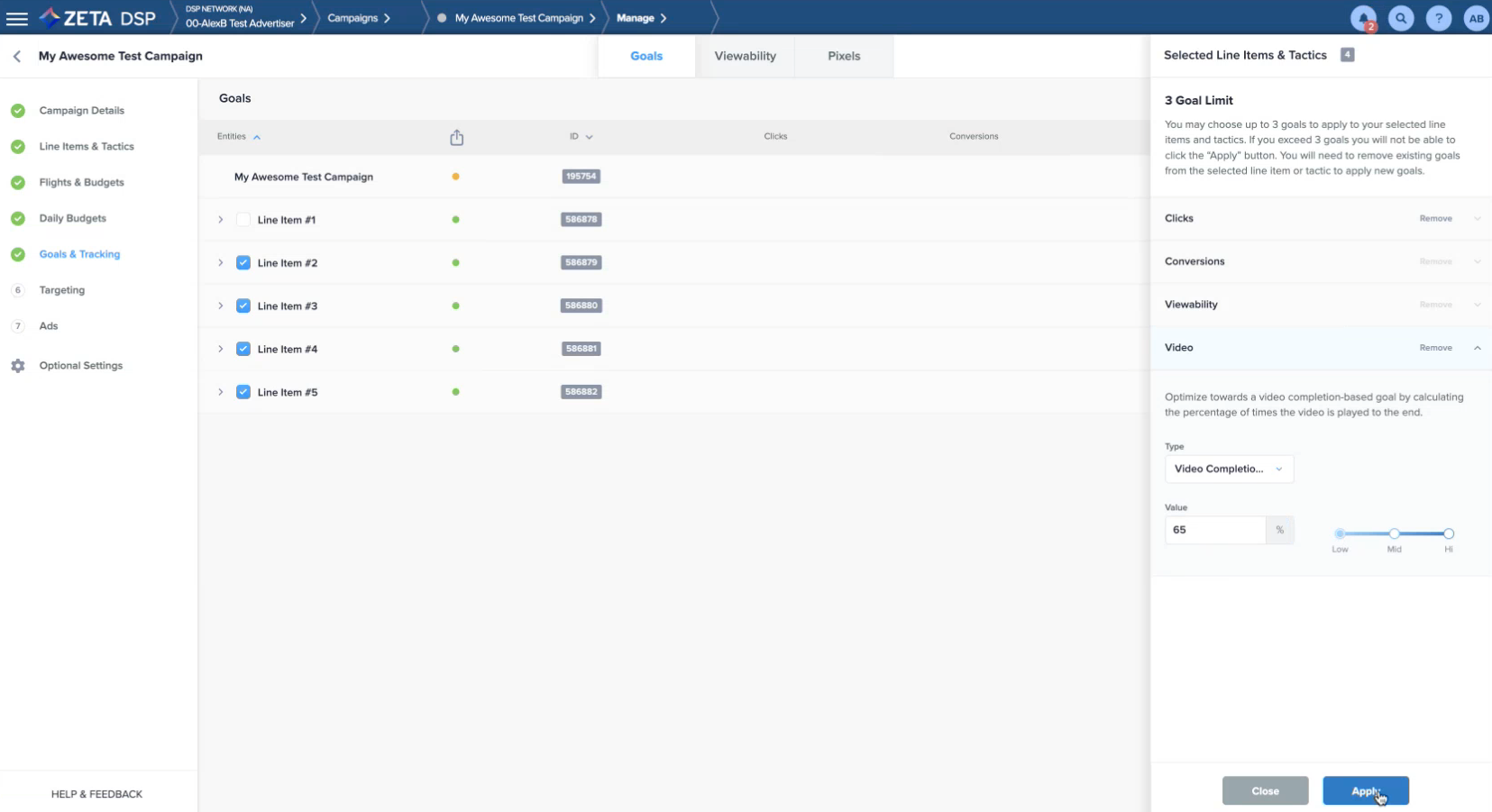Screen dimensions: 1492x812
Task: Click the Mid handle on value slider
Action: pyautogui.click(x=1394, y=534)
